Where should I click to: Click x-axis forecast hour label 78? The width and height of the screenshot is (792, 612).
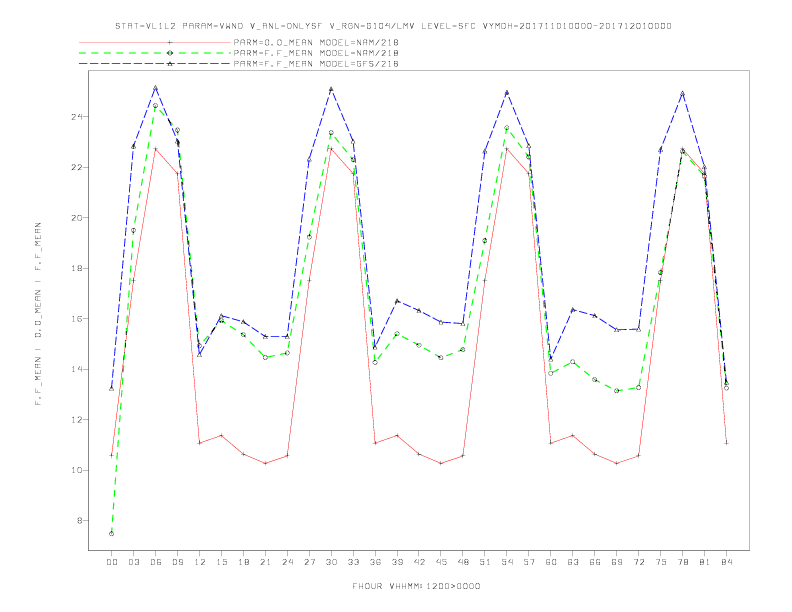(x=682, y=562)
